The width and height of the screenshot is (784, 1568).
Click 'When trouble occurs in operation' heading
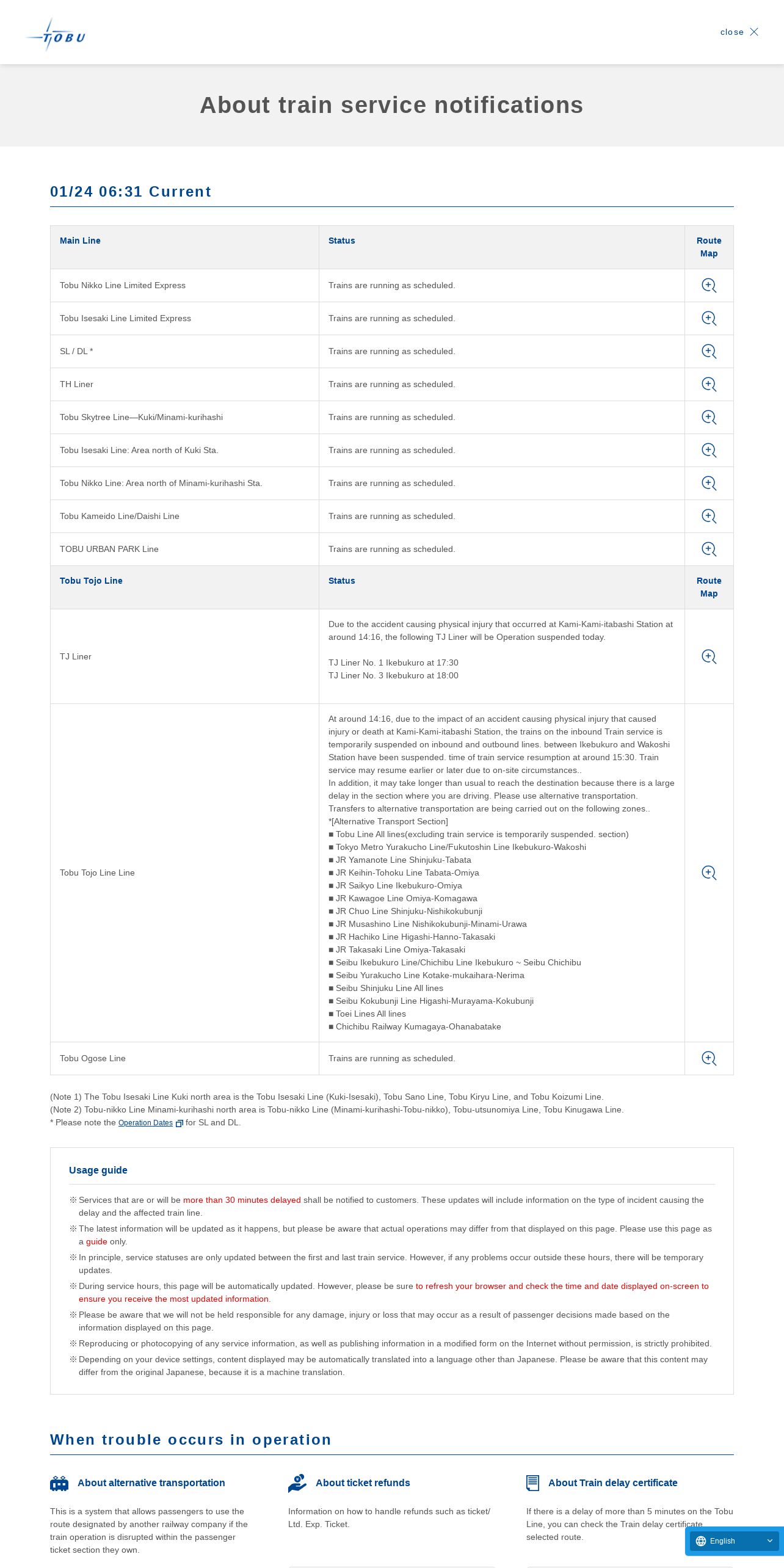tap(191, 1440)
